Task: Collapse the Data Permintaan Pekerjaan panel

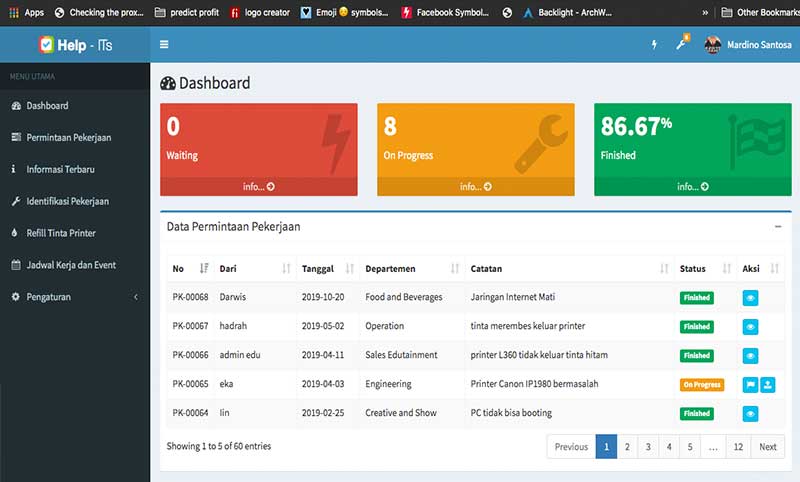Action: [778, 226]
